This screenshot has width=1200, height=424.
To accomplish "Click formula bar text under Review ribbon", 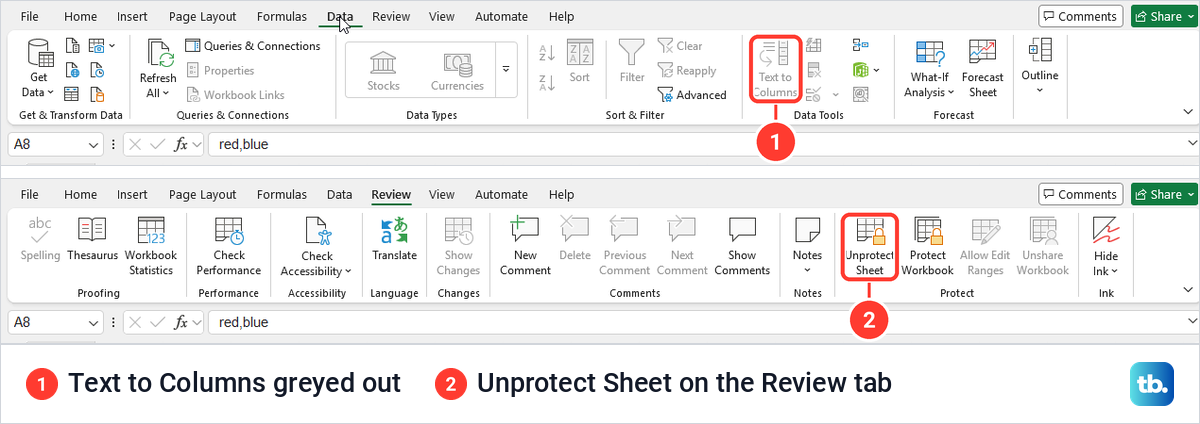I will (x=244, y=322).
